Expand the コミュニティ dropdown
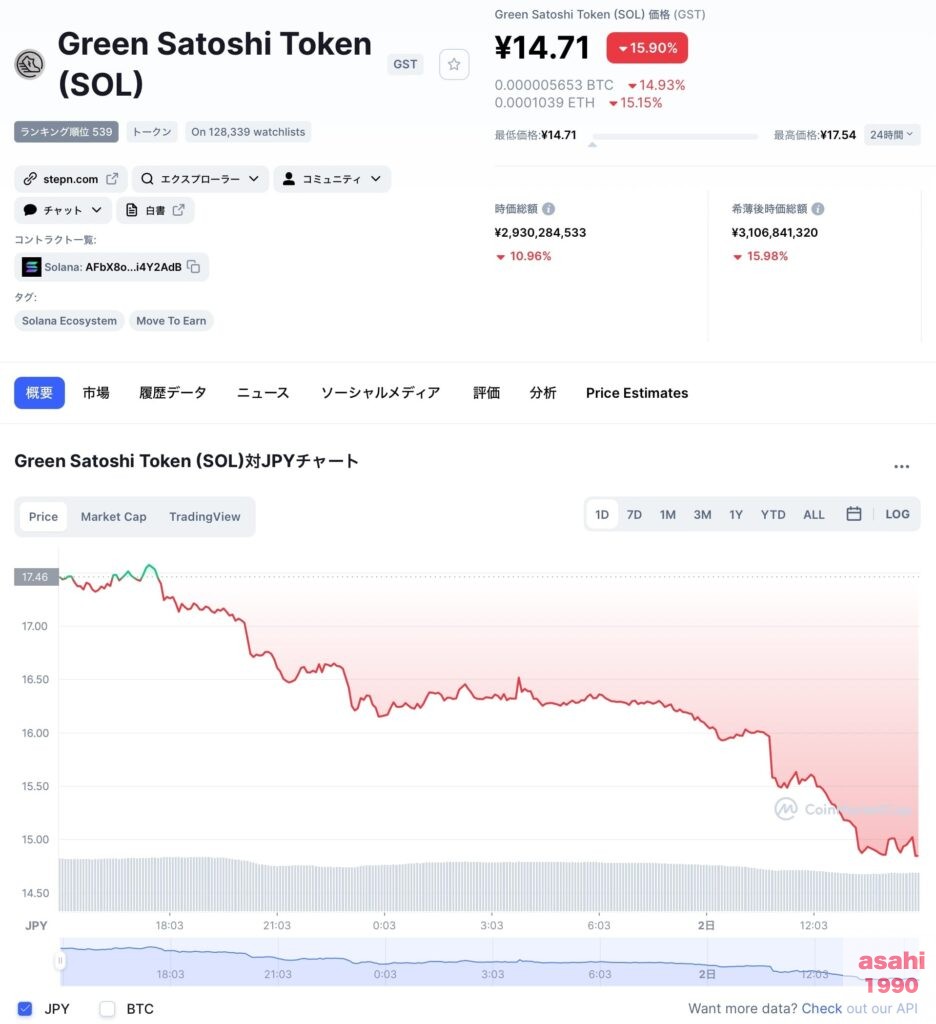This screenshot has height=1024, width=936. pyautogui.click(x=332, y=179)
